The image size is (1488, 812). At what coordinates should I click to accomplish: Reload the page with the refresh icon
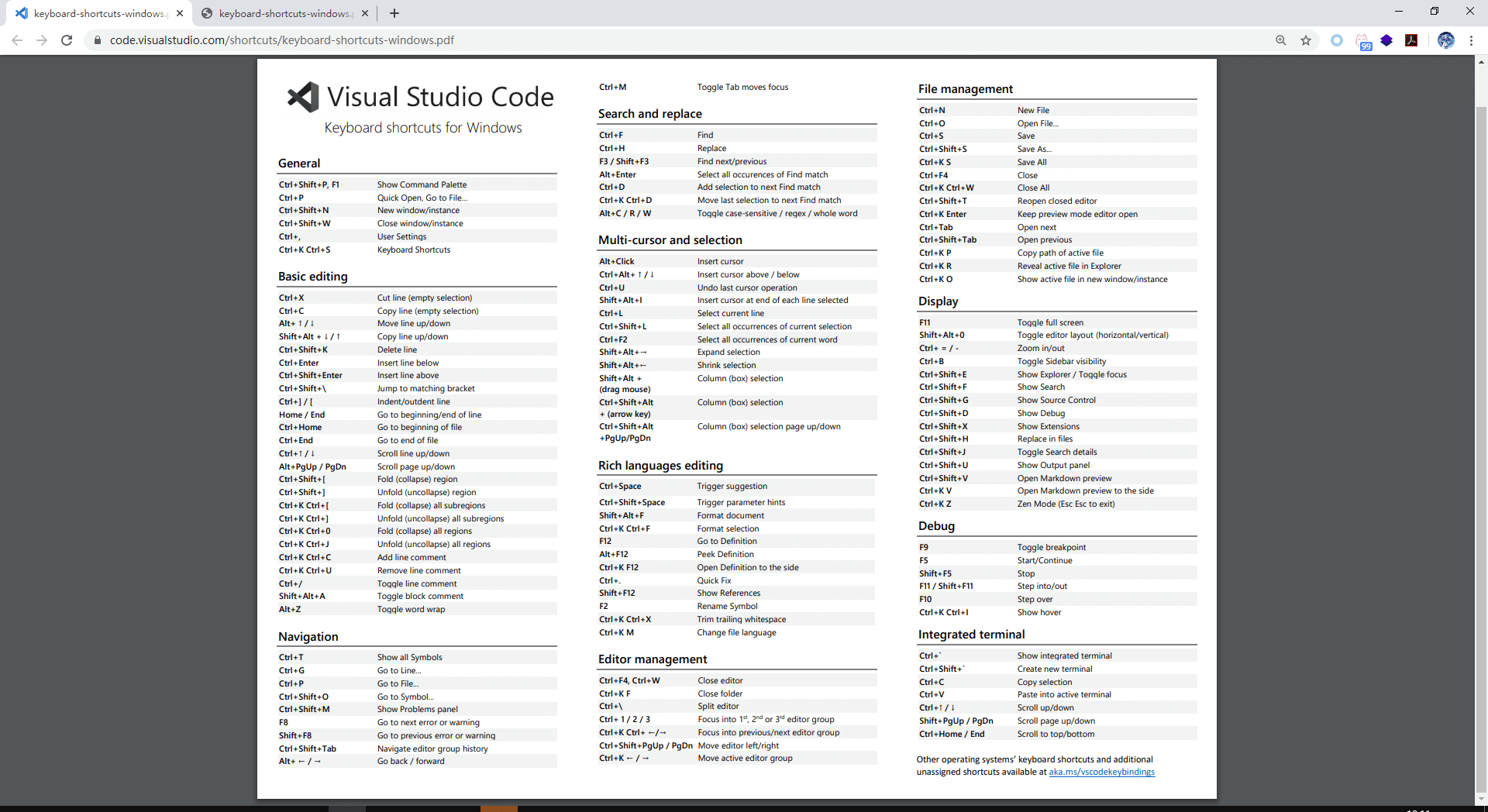tap(67, 40)
